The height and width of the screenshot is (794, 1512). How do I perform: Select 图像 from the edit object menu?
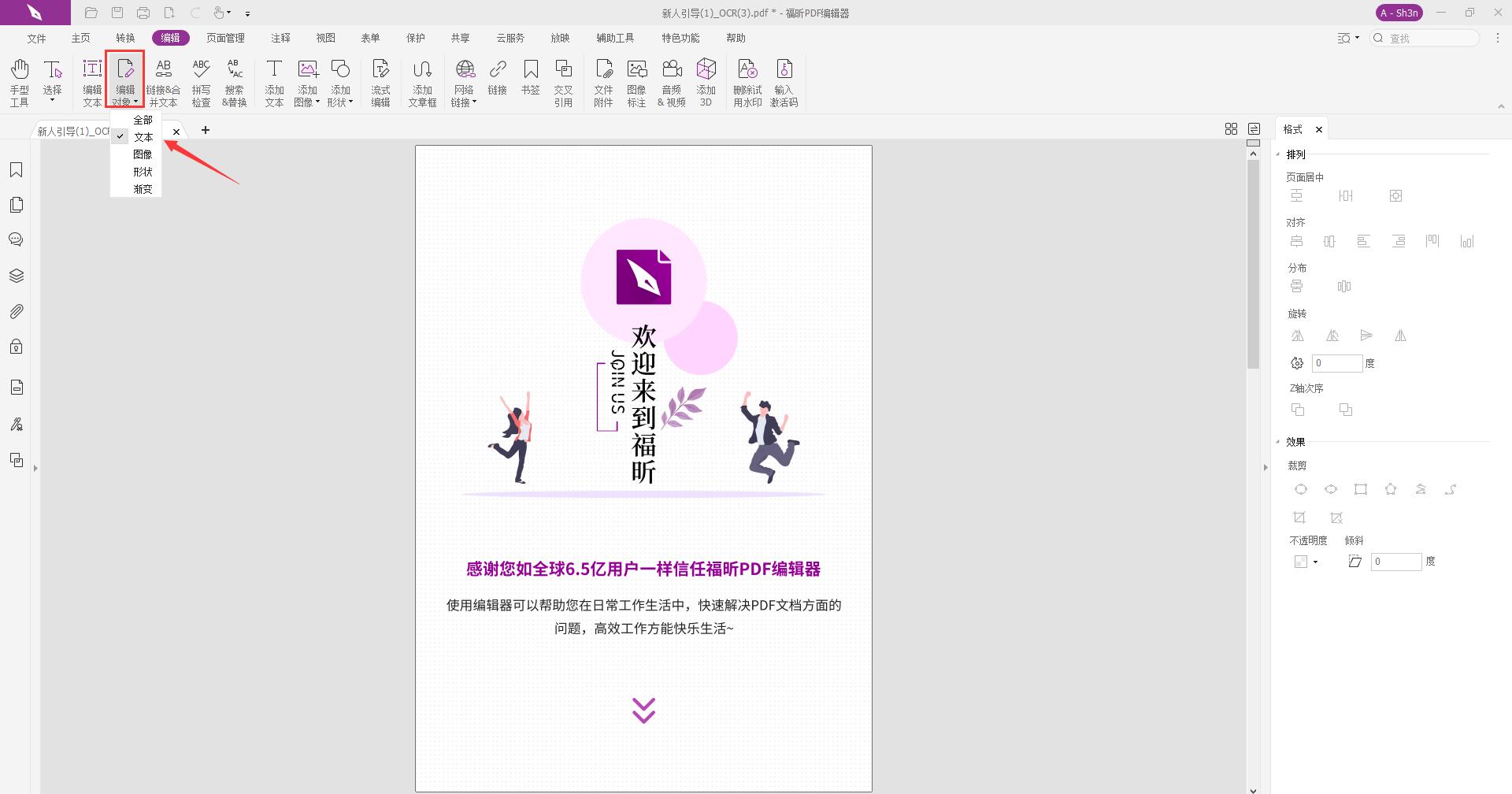pyautogui.click(x=143, y=154)
